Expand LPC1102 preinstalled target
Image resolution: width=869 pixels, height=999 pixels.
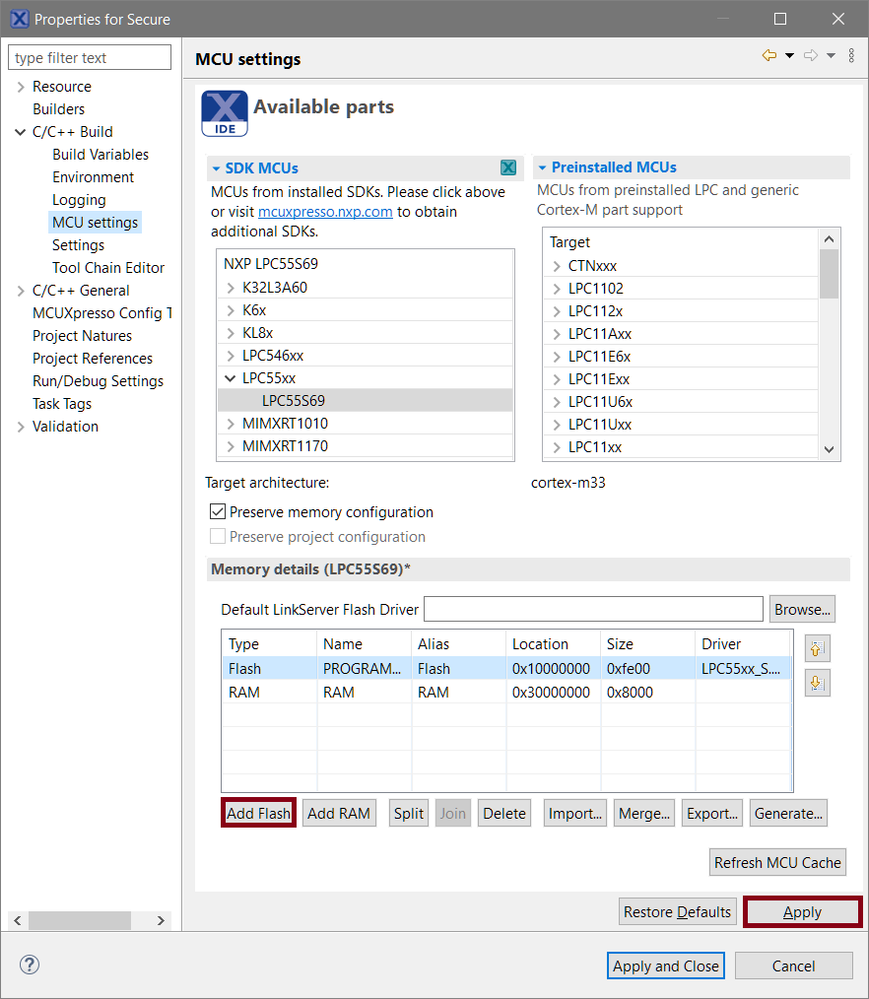(557, 289)
